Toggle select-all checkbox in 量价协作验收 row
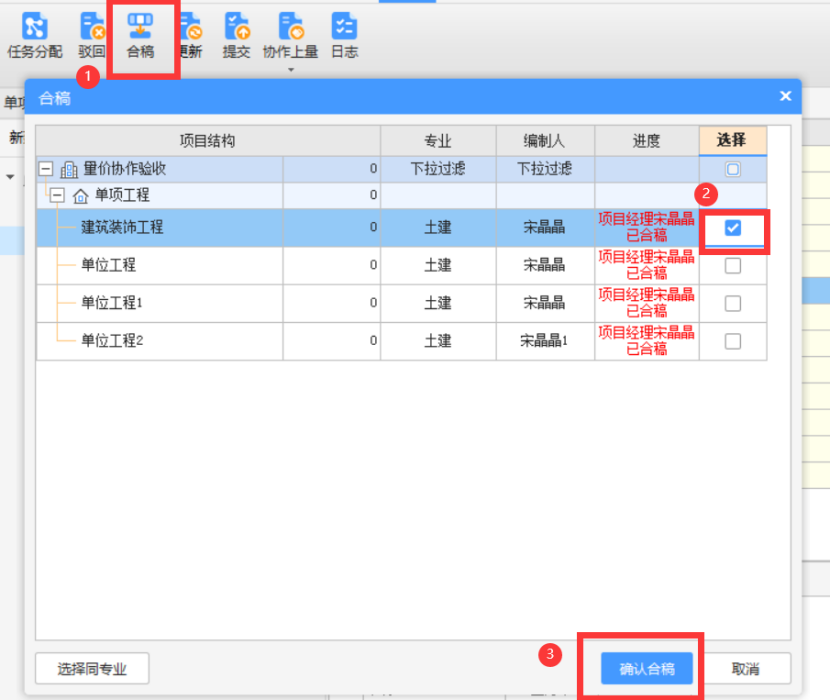830x700 pixels. 733,169
